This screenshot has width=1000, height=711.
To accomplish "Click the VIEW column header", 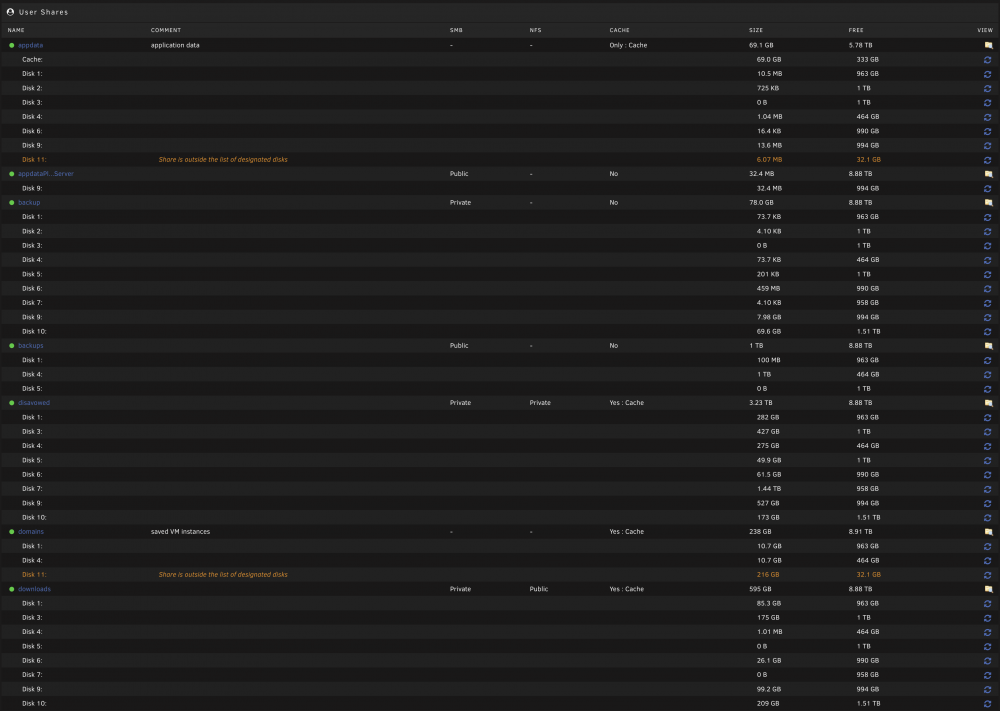I will click(x=985, y=30).
